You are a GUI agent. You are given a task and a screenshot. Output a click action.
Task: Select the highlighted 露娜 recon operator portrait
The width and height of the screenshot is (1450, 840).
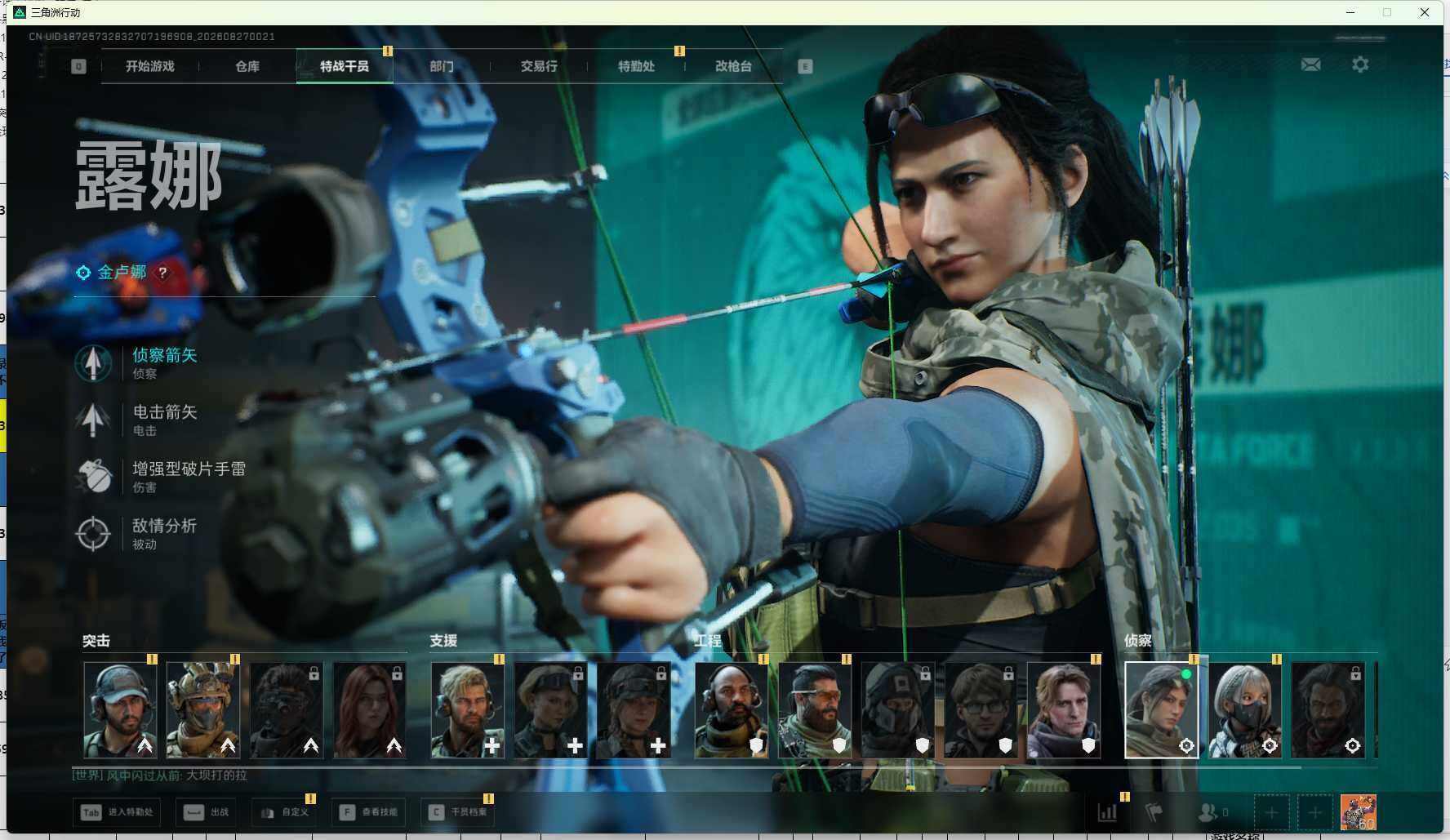(1162, 710)
